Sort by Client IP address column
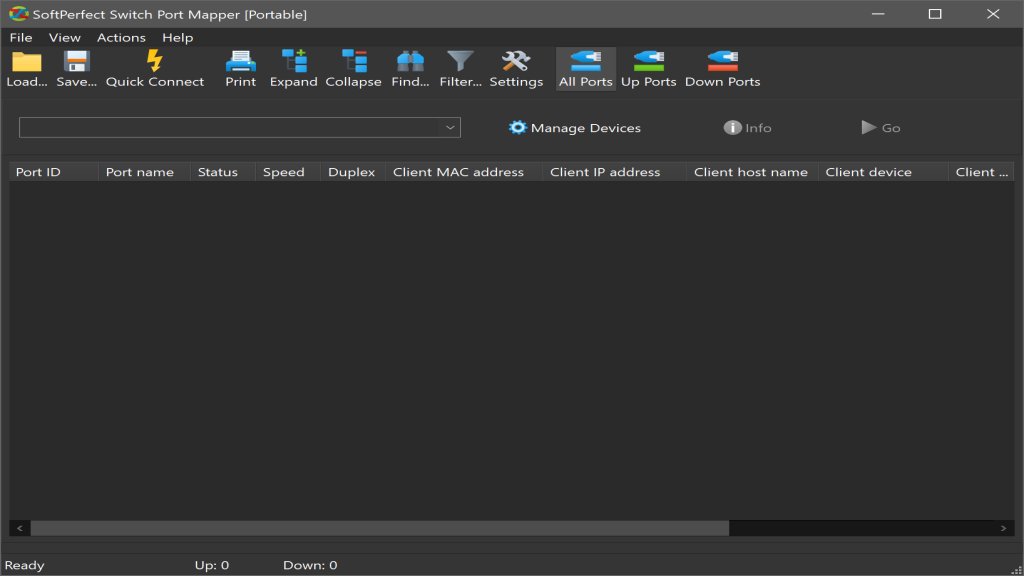This screenshot has width=1024, height=576. [615, 172]
